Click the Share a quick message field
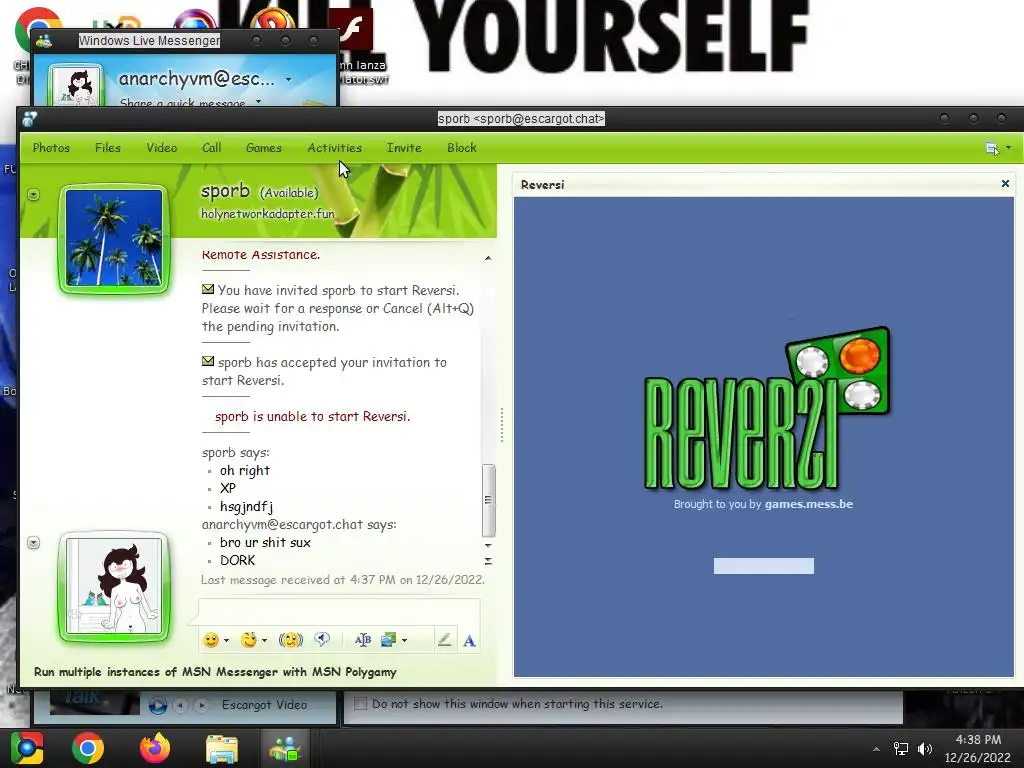This screenshot has height=768, width=1024. click(183, 103)
